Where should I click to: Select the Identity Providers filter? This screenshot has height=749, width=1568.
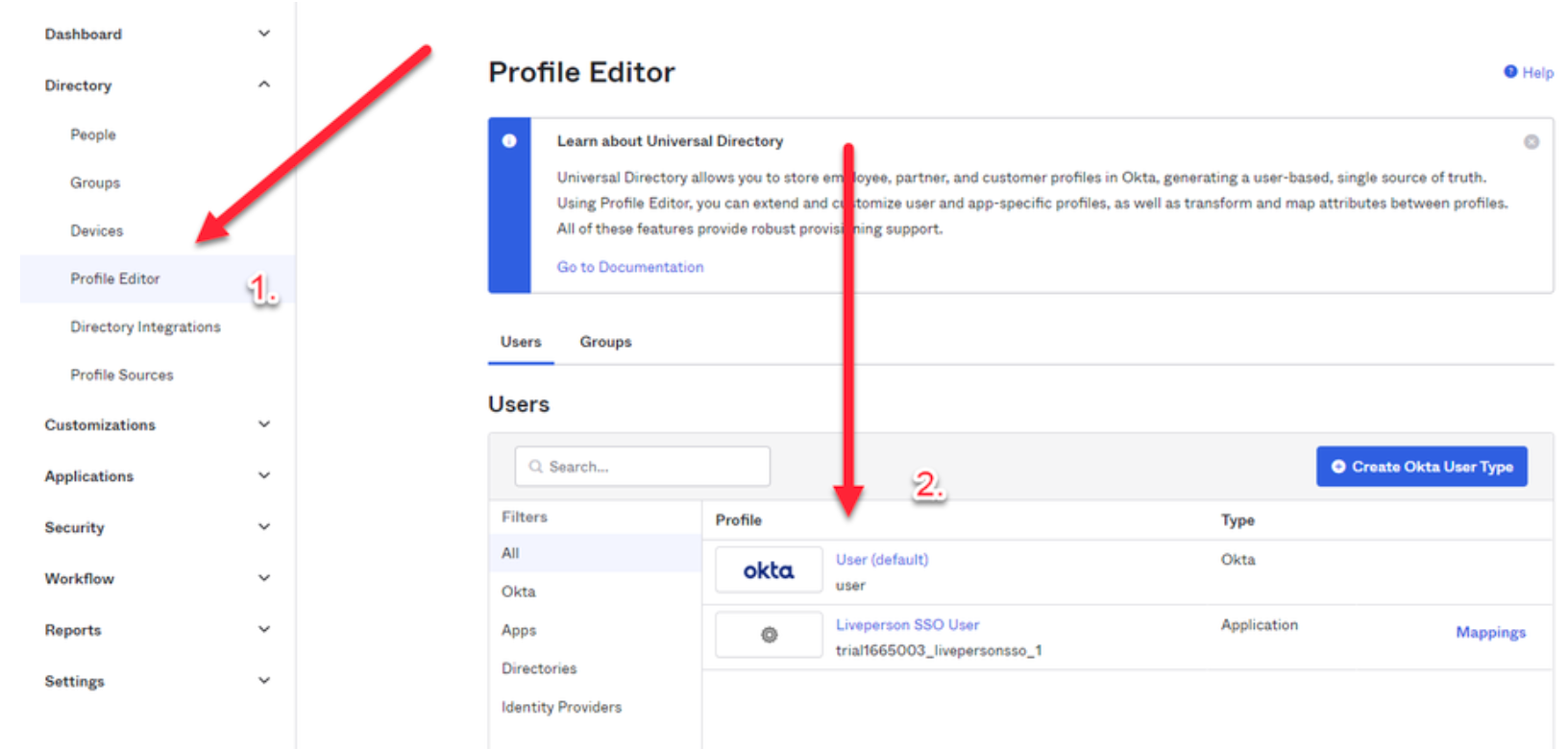tap(561, 707)
